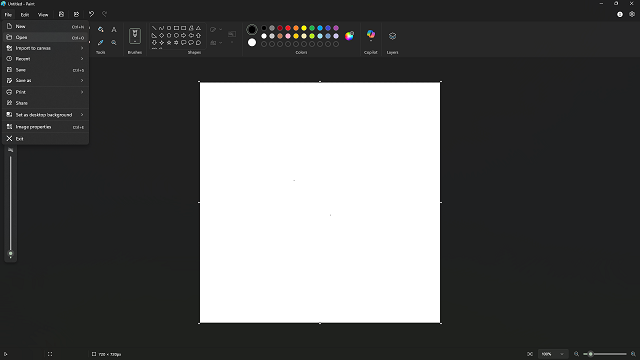
Task: Click the fit to window icon
Action: coord(530,354)
